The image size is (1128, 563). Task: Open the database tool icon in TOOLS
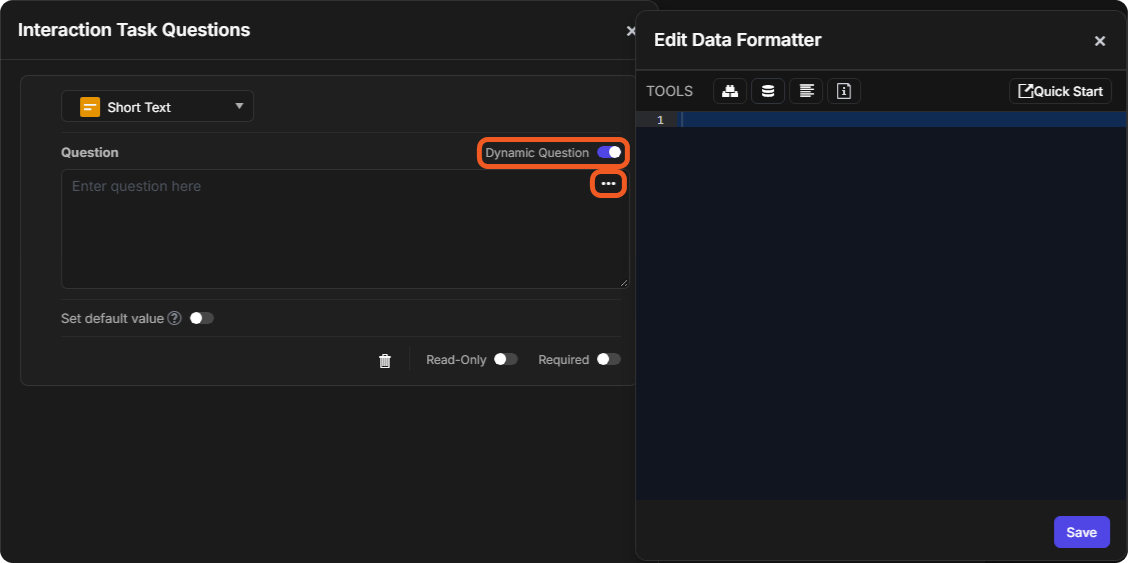[x=768, y=91]
